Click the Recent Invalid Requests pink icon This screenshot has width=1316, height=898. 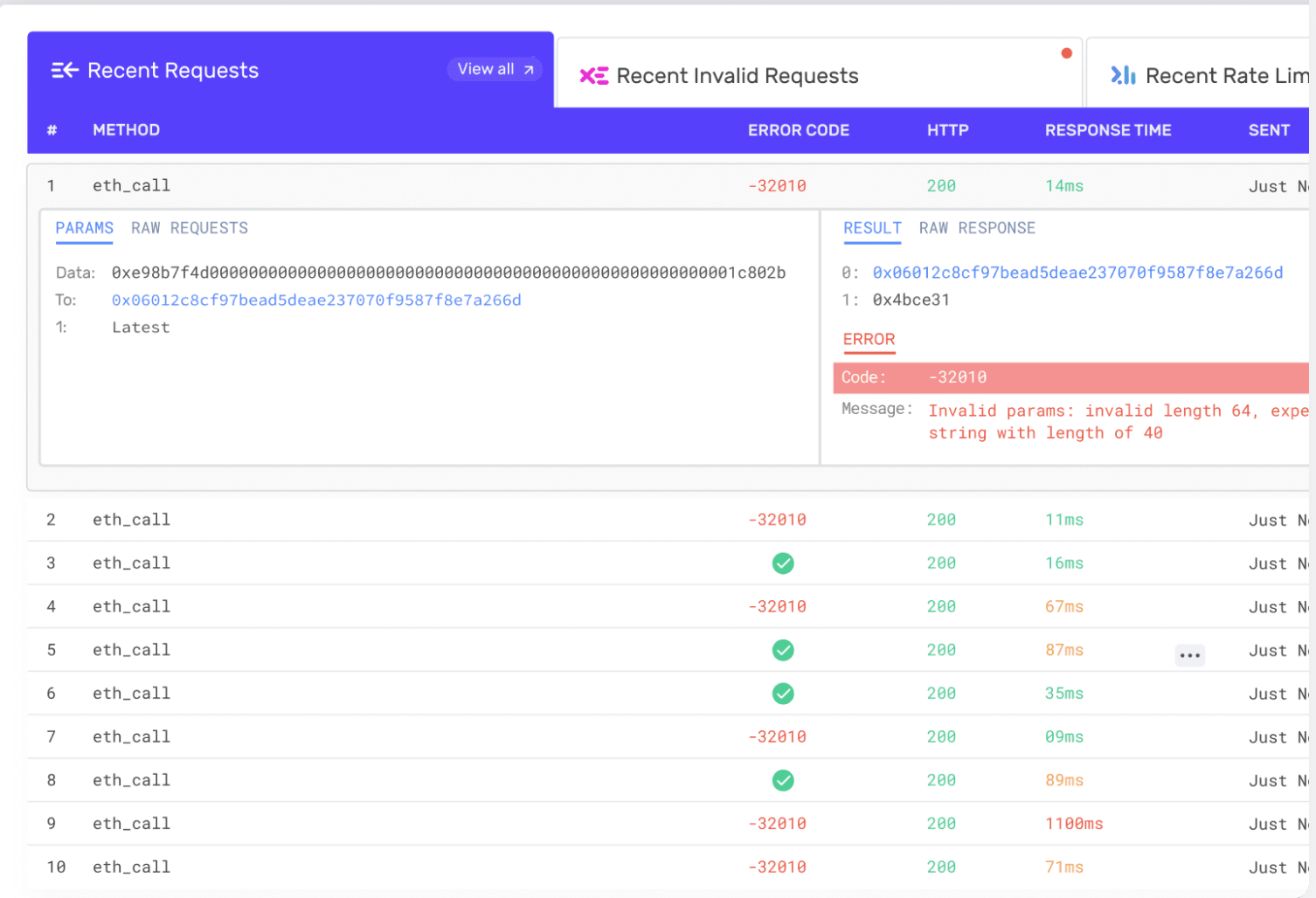pos(594,76)
